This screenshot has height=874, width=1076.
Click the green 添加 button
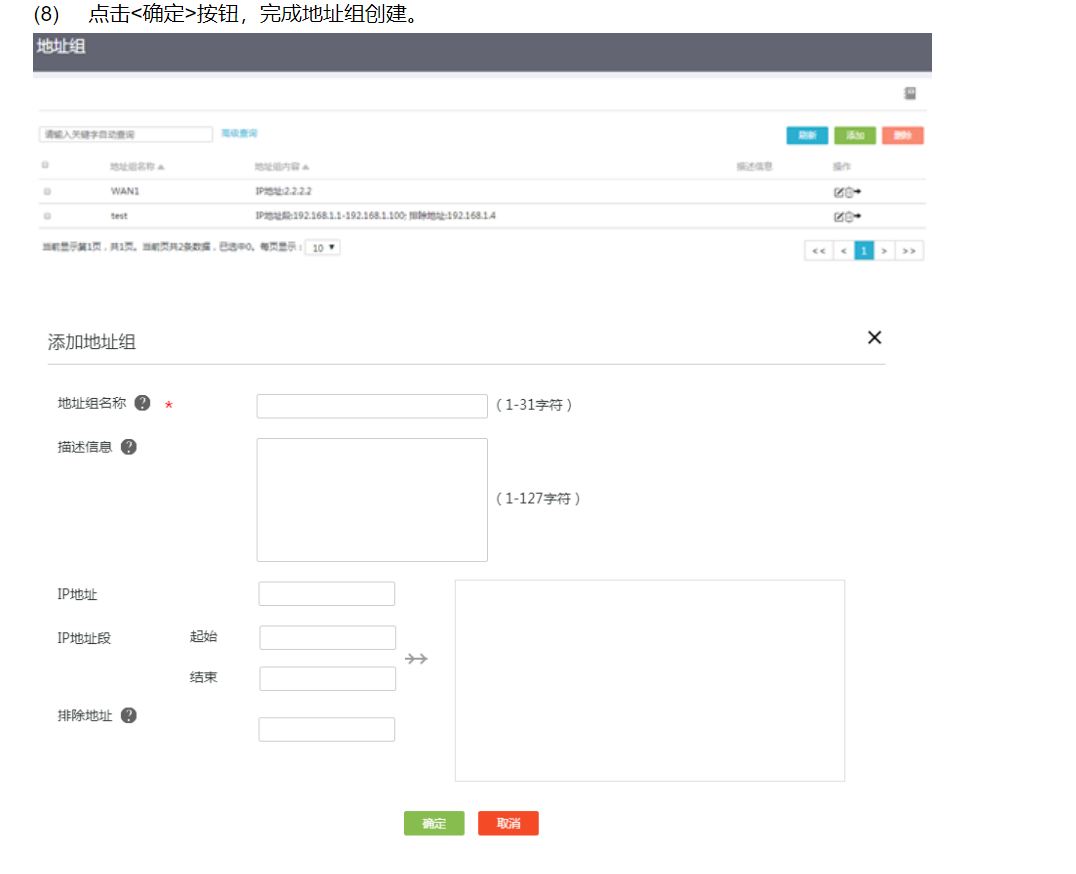point(855,135)
